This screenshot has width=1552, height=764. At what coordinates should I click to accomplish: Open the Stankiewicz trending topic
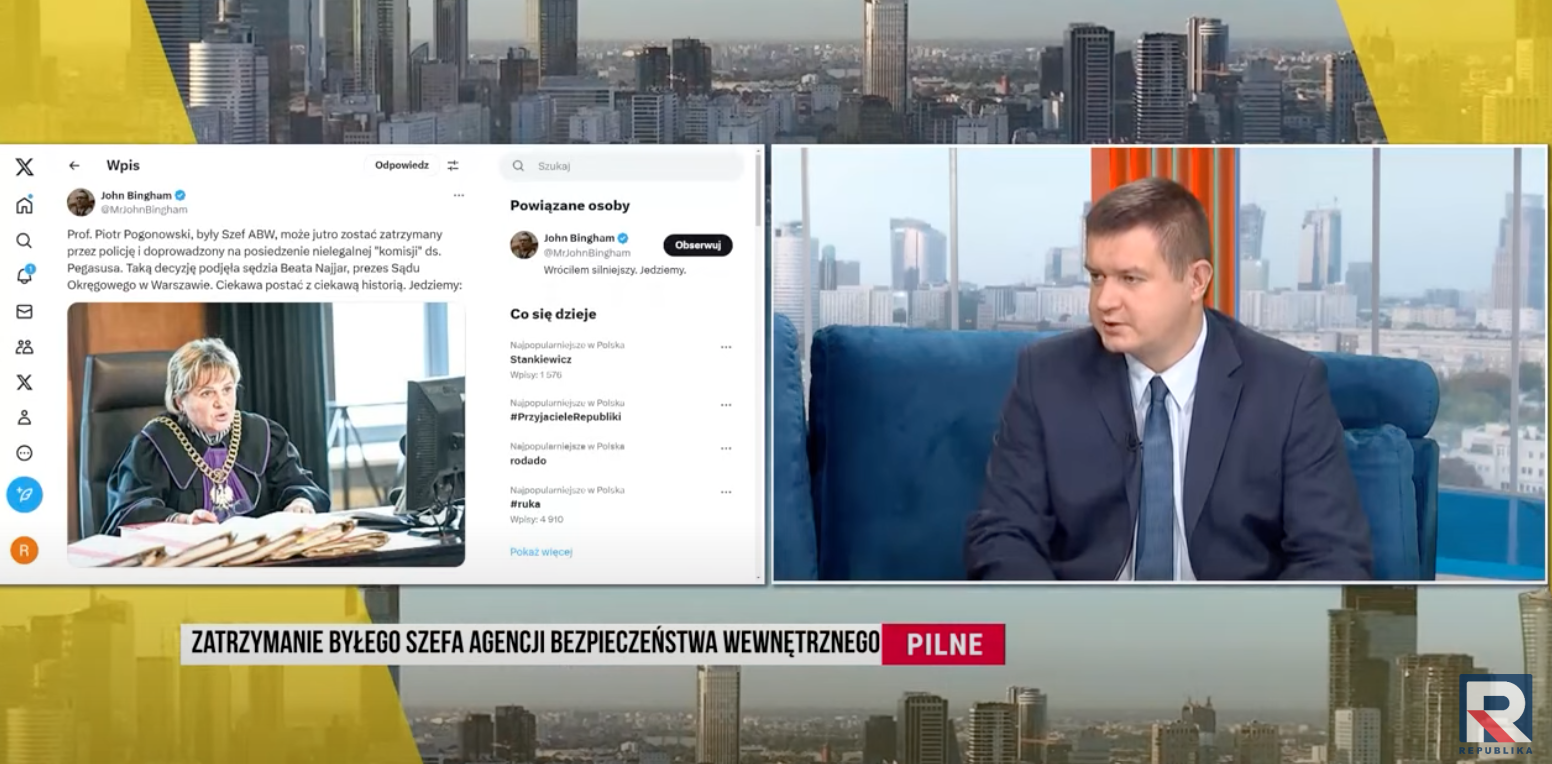click(541, 359)
